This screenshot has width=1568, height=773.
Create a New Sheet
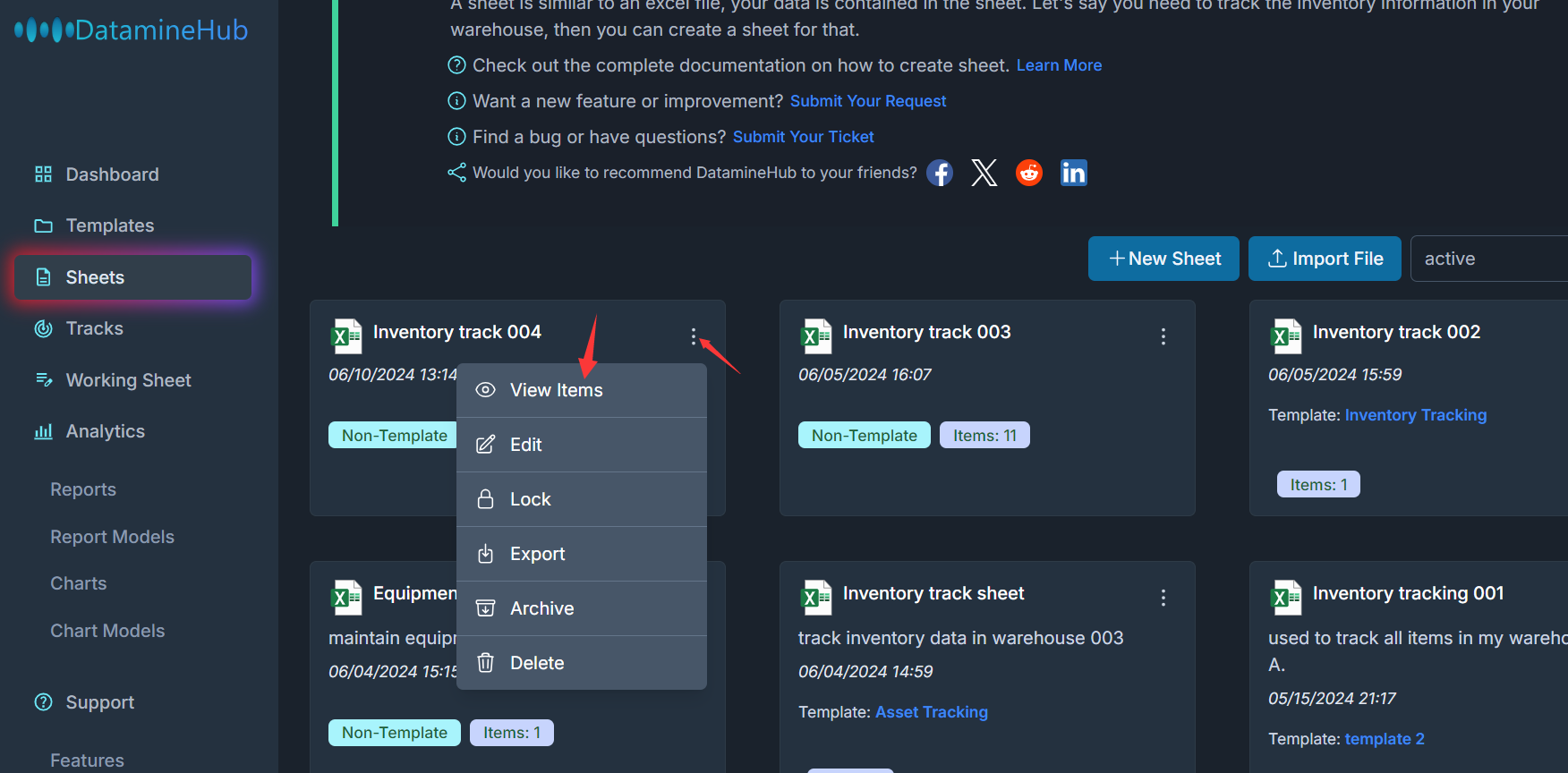click(1163, 259)
